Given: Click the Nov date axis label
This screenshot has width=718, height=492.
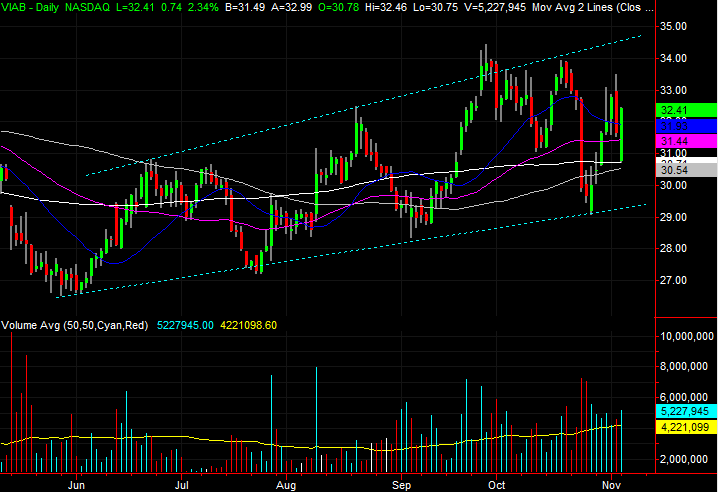Looking at the screenshot, I should (611, 485).
